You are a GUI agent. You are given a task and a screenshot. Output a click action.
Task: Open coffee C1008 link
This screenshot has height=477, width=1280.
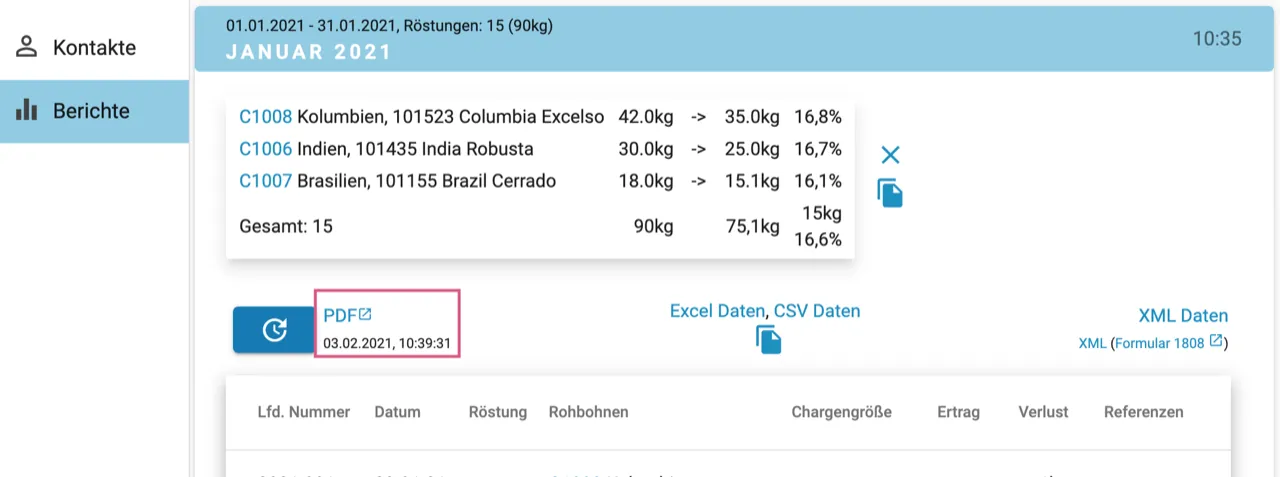click(265, 117)
